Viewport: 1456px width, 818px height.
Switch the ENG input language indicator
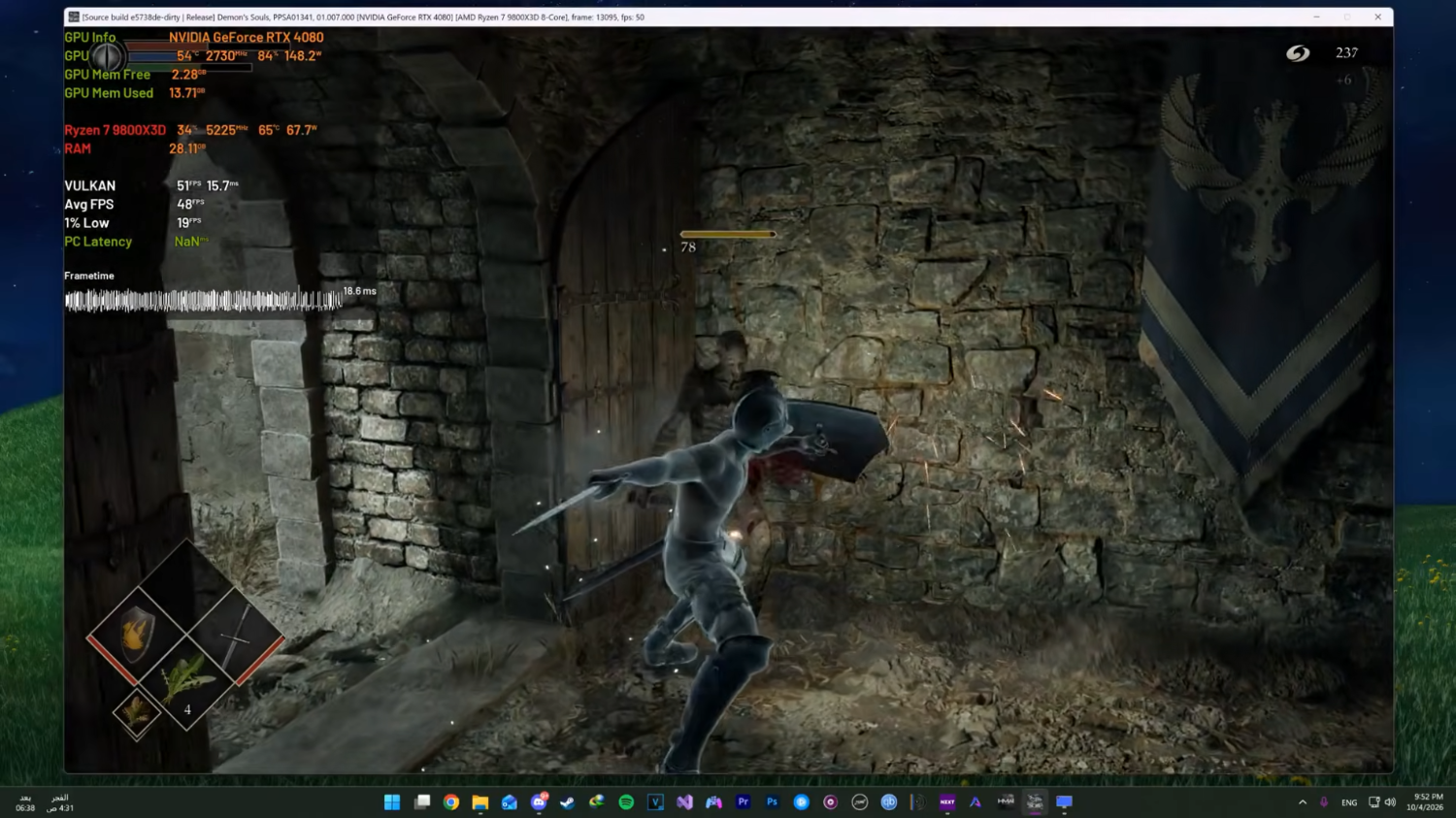[x=1349, y=802]
